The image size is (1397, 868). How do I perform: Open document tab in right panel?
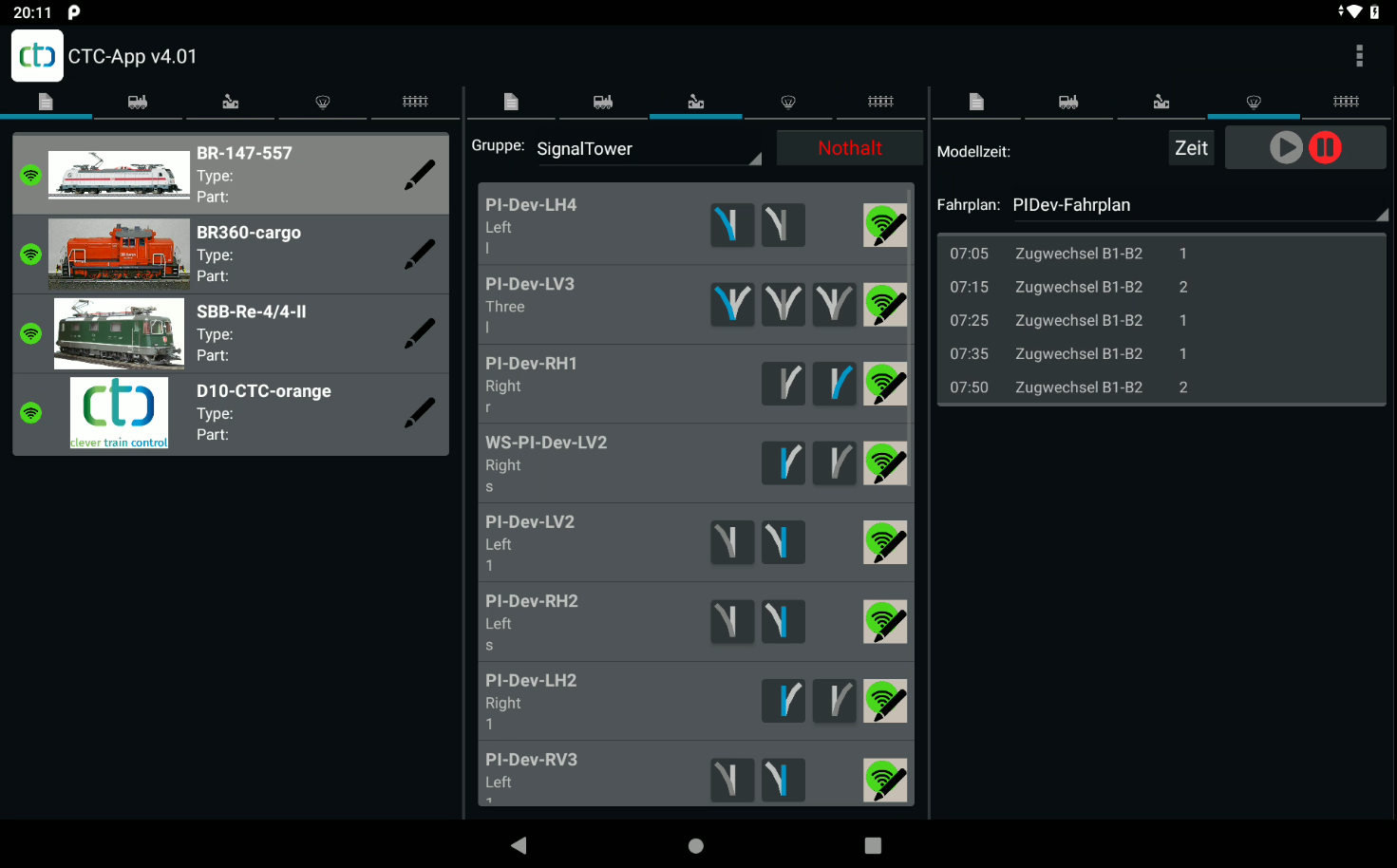point(975,102)
